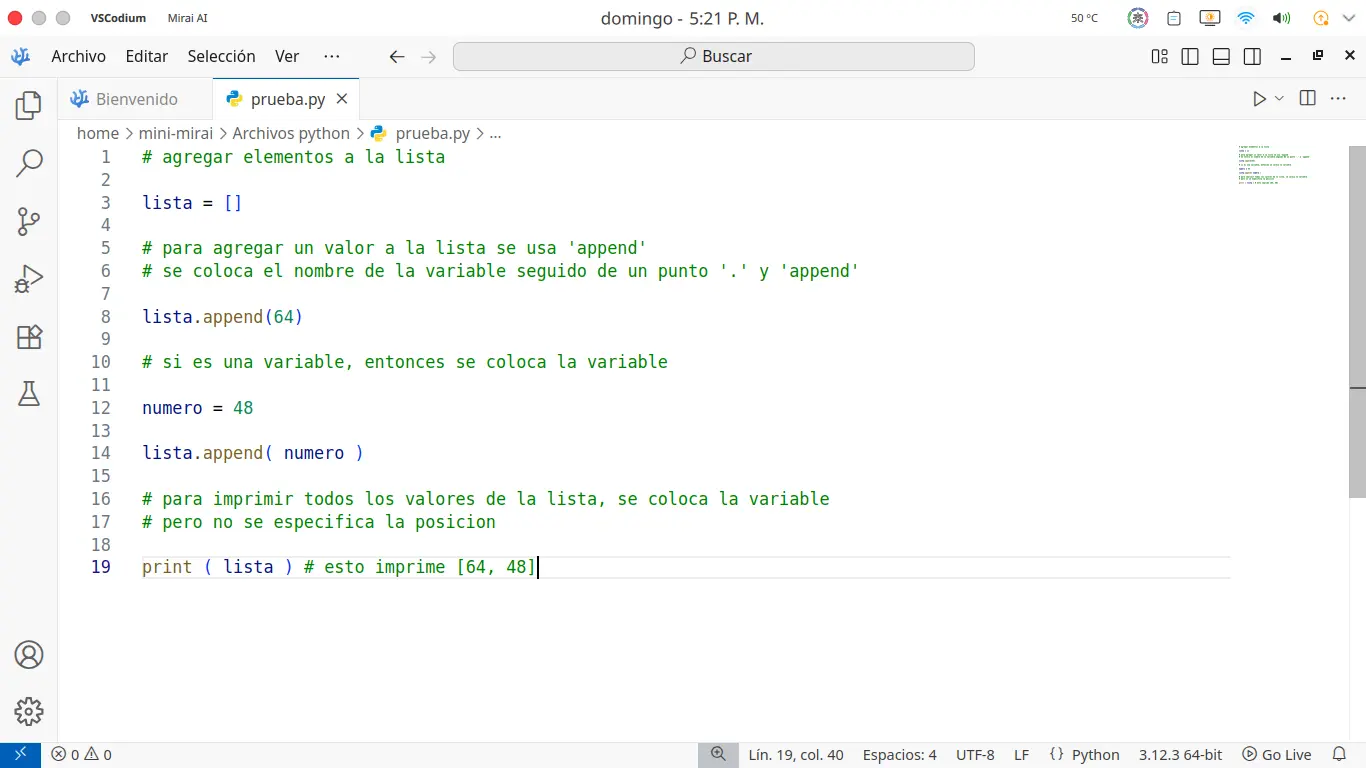Screen dimensions: 1366x768
Task: Open remote window indicator in status bar
Action: [20, 755]
